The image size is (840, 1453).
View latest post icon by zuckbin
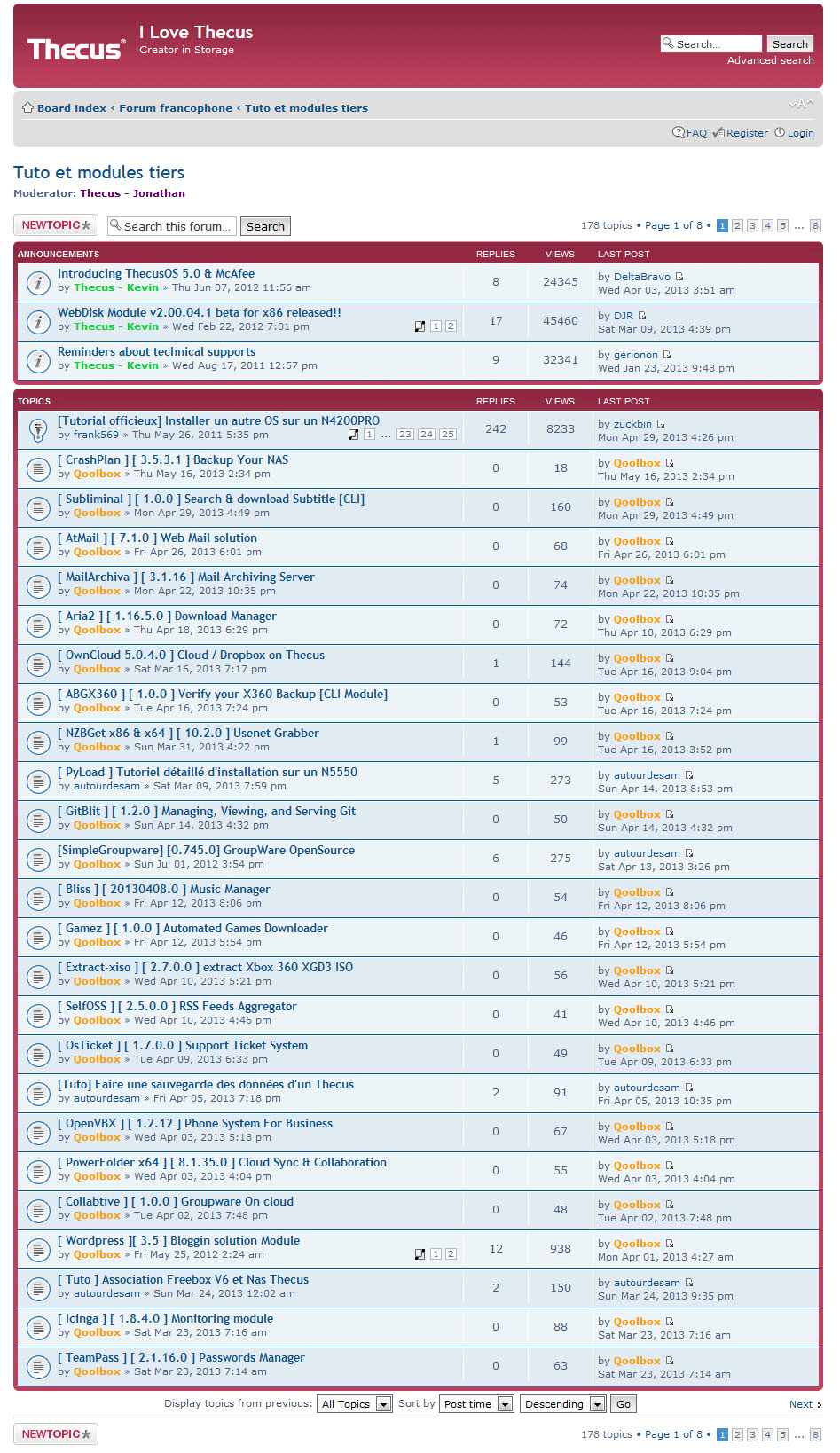point(661,424)
